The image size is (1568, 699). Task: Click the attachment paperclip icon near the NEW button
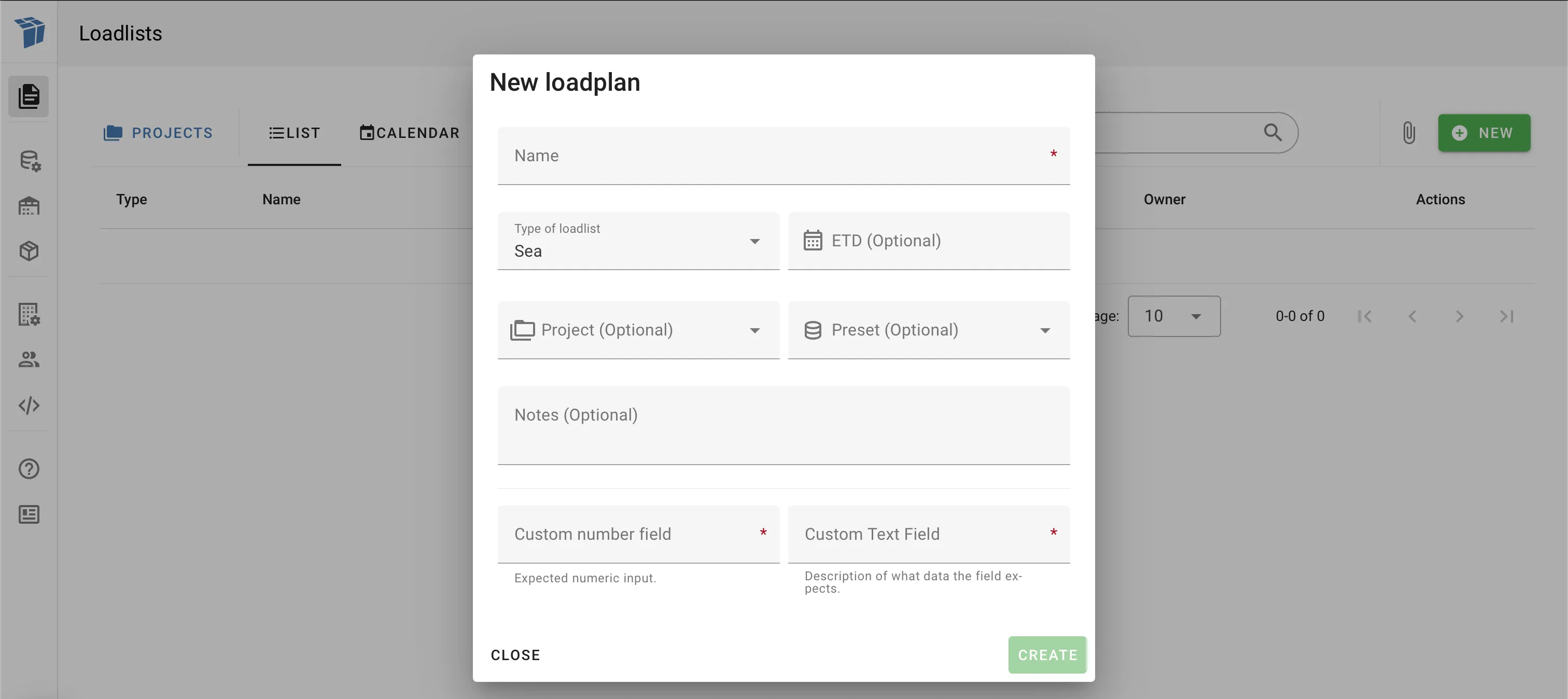click(1408, 133)
